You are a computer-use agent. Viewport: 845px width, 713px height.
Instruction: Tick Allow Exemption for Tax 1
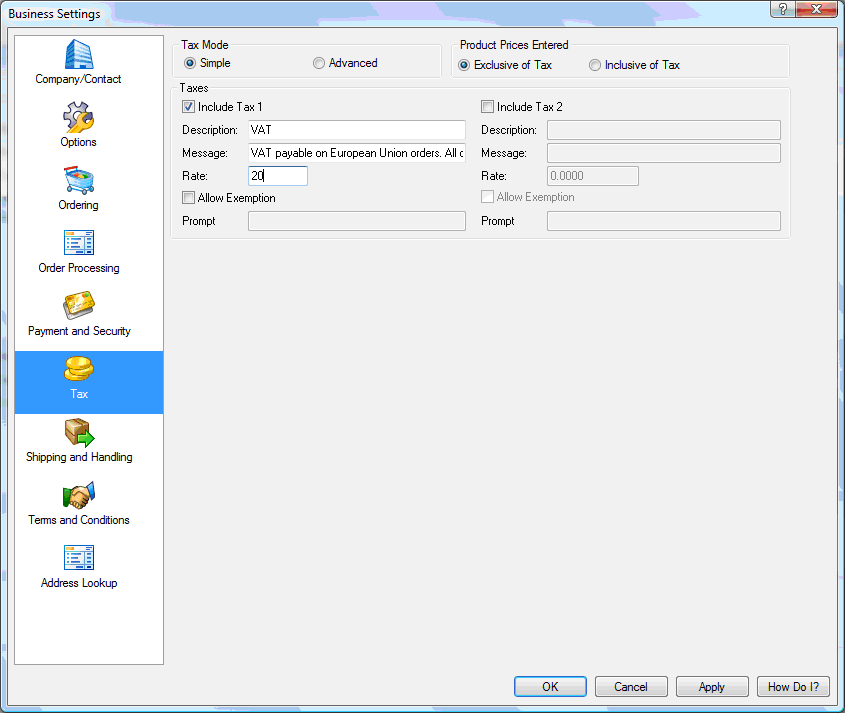(x=189, y=198)
